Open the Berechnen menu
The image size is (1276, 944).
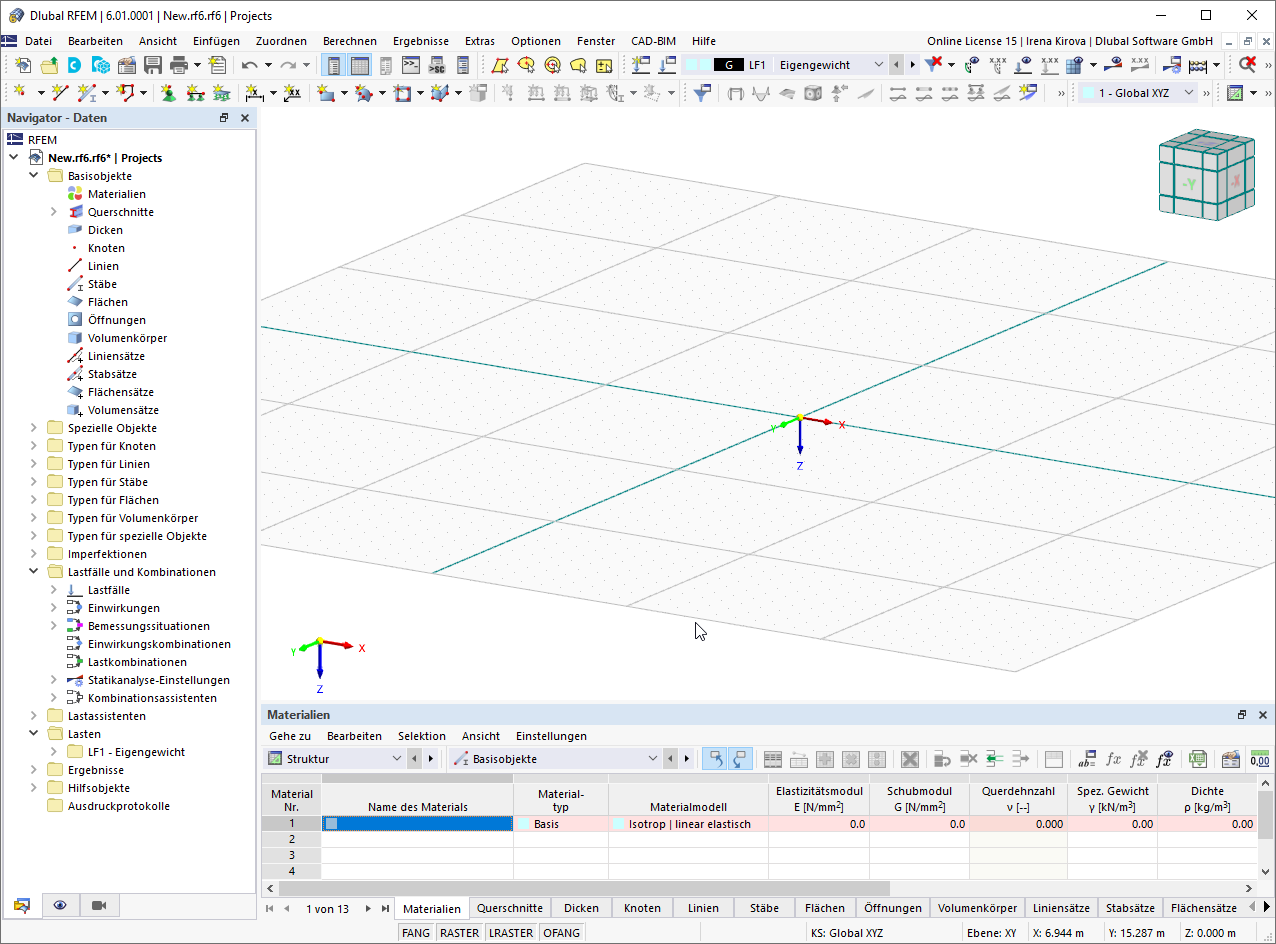(x=350, y=41)
